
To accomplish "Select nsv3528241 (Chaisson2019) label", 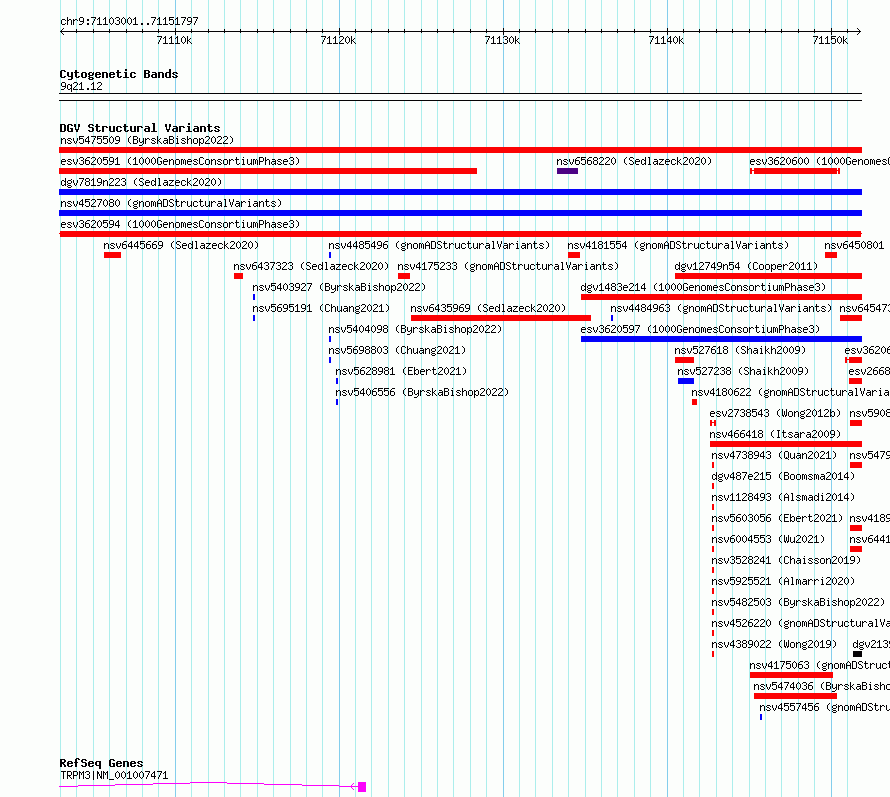I will (786, 560).
